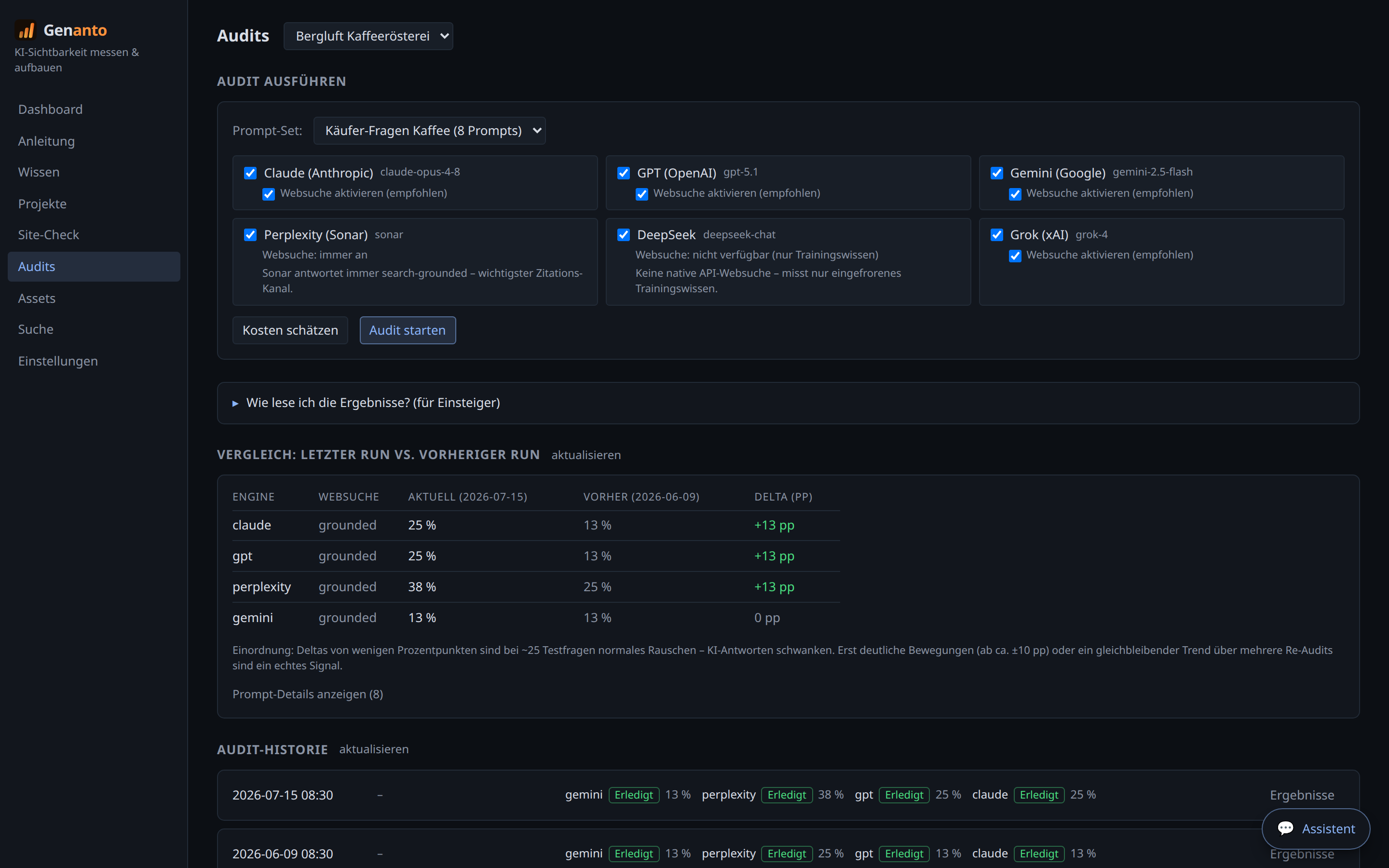The width and height of the screenshot is (1389, 868).
Task: Click the DELTA (PP) column header
Action: tap(783, 497)
